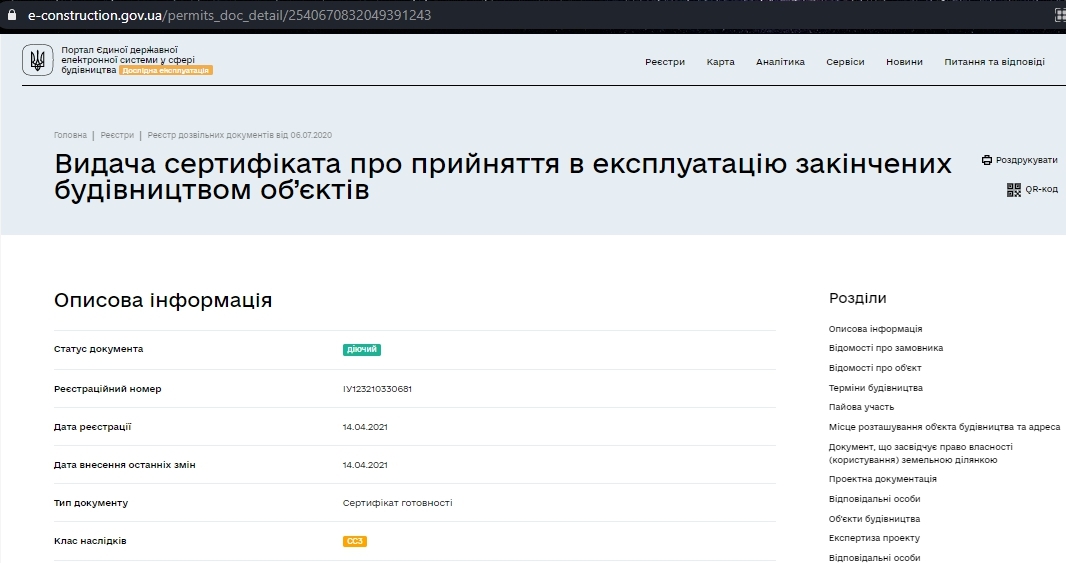1066x563 pixels.
Task: Open the Сервіси menu item
Action: [x=845, y=62]
